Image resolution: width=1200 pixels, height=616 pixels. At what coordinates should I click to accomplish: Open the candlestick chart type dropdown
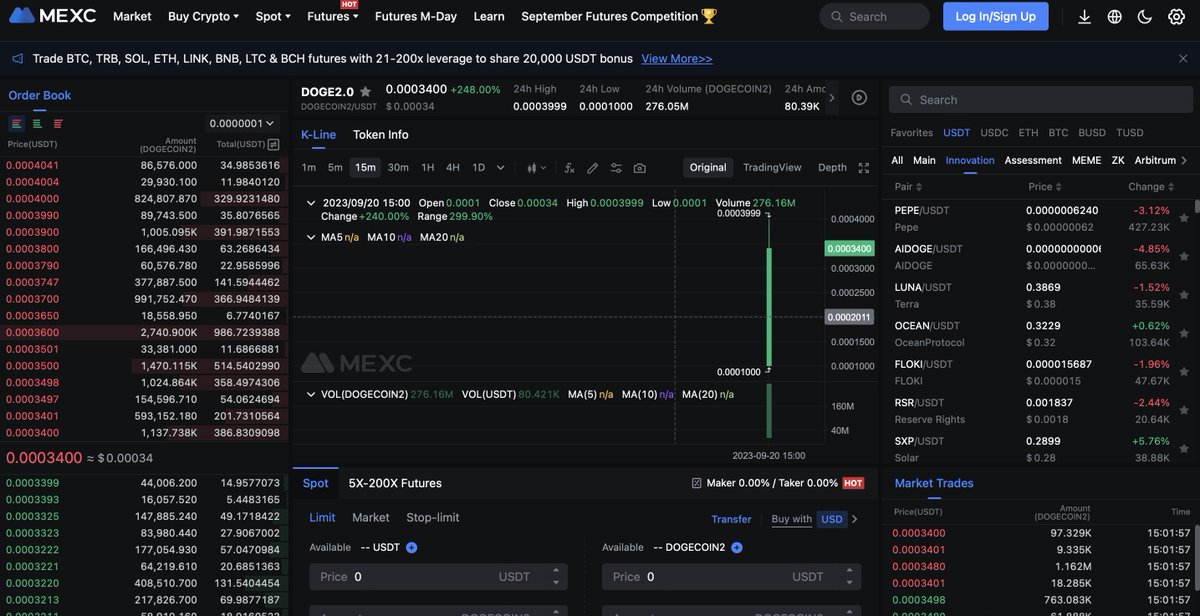(x=538, y=168)
